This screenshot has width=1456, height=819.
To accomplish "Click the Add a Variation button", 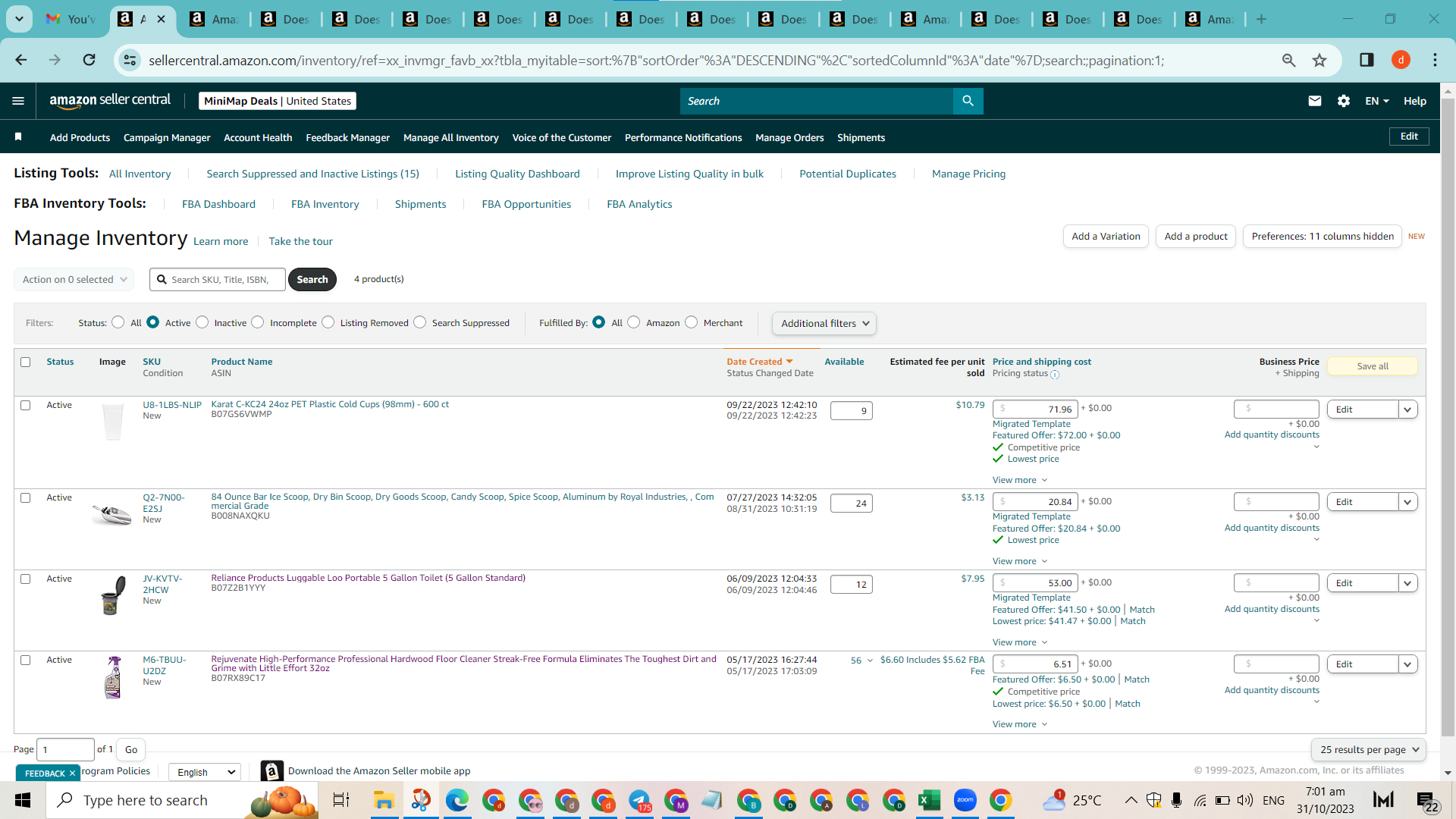I will point(1106,237).
